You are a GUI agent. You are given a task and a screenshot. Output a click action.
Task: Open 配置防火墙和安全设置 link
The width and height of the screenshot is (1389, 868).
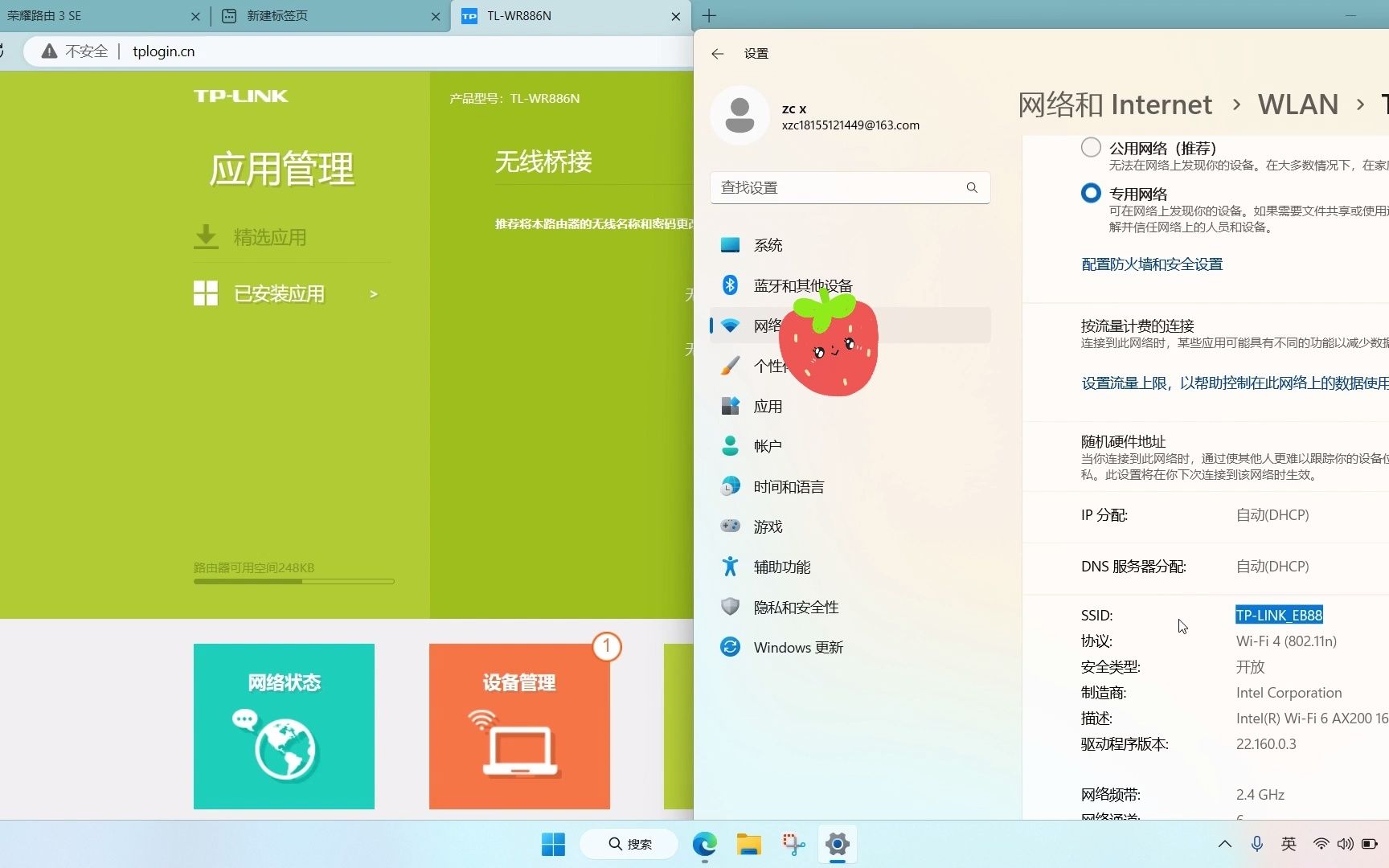click(x=1152, y=264)
